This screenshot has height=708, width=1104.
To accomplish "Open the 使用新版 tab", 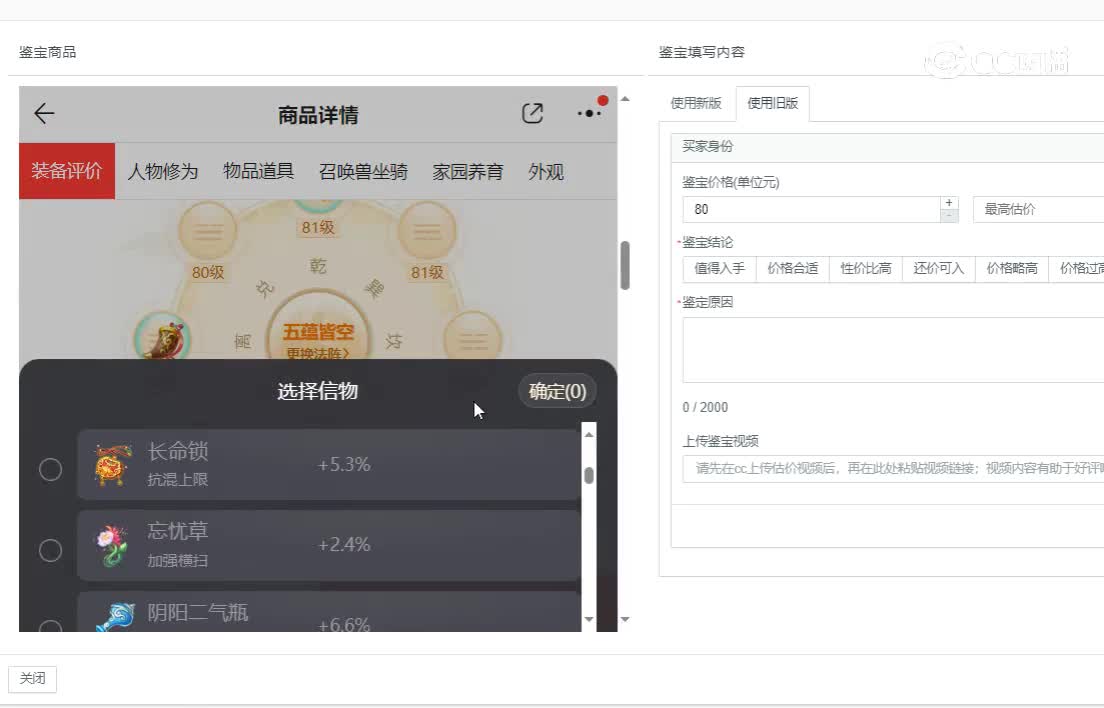I will tap(696, 103).
